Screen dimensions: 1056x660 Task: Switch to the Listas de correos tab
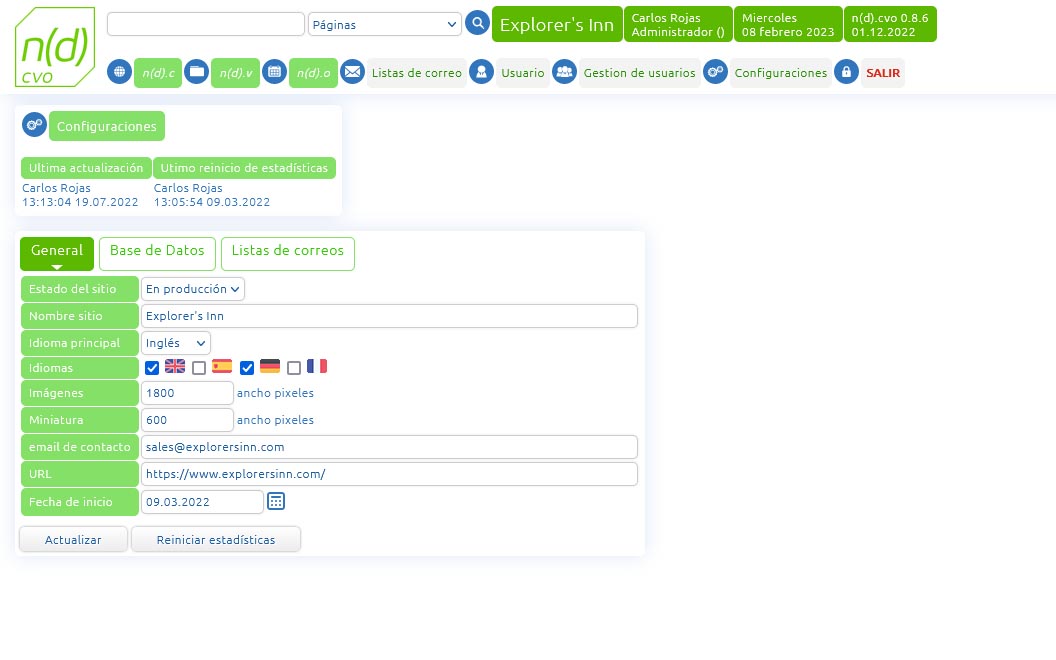(x=288, y=253)
